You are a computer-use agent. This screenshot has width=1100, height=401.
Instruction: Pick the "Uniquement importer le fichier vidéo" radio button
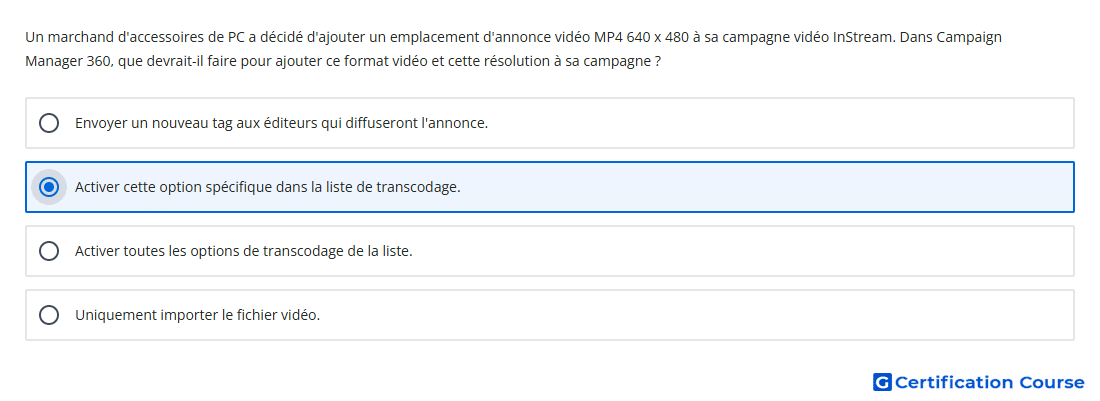click(49, 315)
